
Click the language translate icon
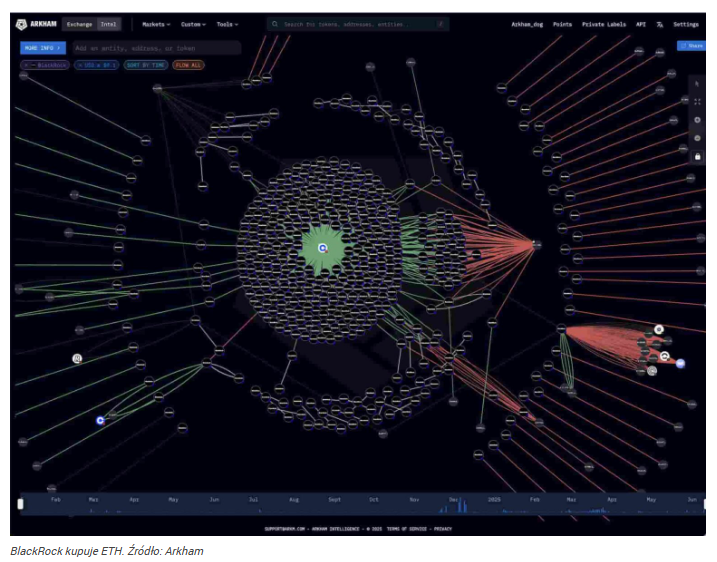[x=659, y=25]
